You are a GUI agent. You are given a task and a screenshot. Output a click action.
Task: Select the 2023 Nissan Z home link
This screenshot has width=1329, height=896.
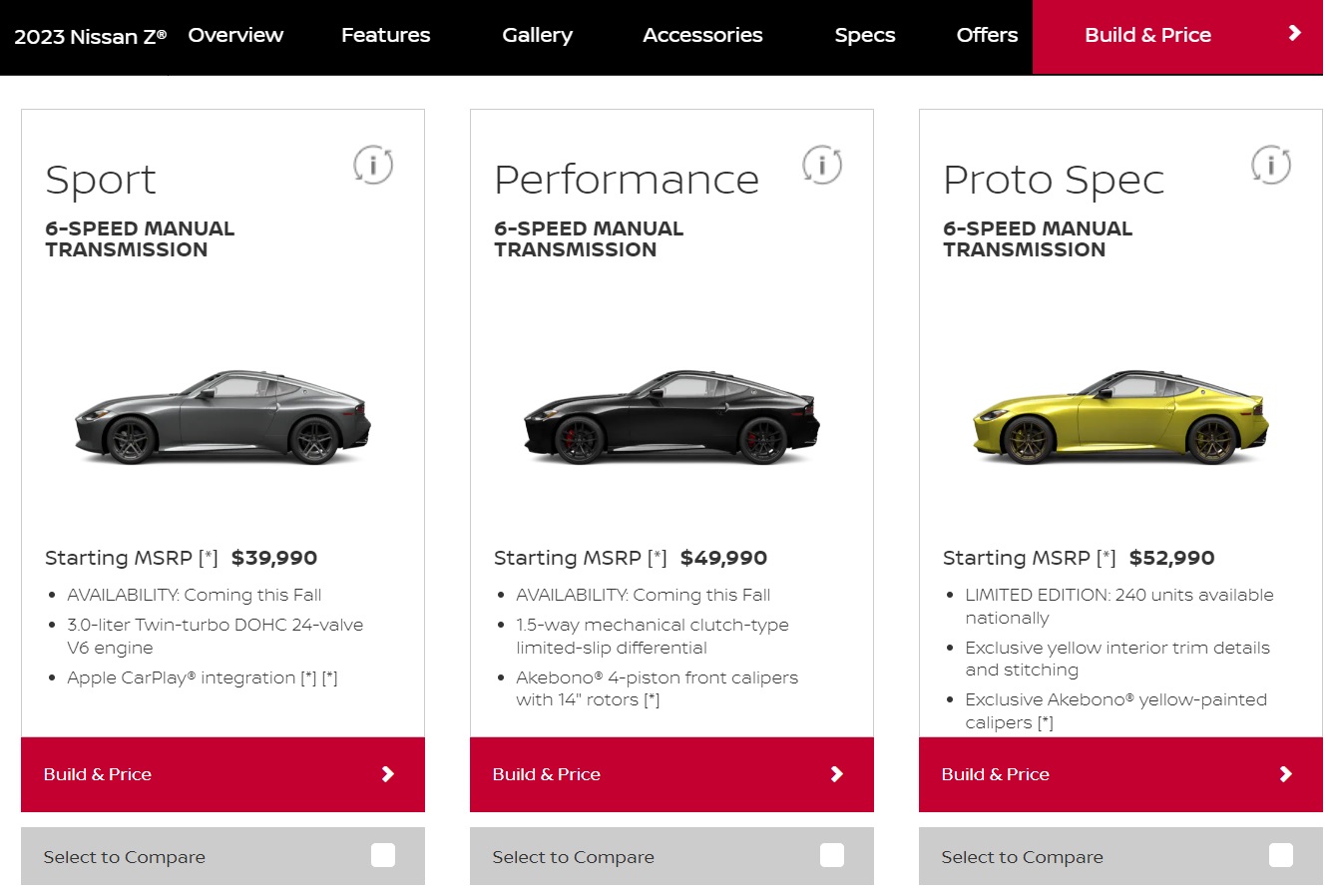(87, 36)
